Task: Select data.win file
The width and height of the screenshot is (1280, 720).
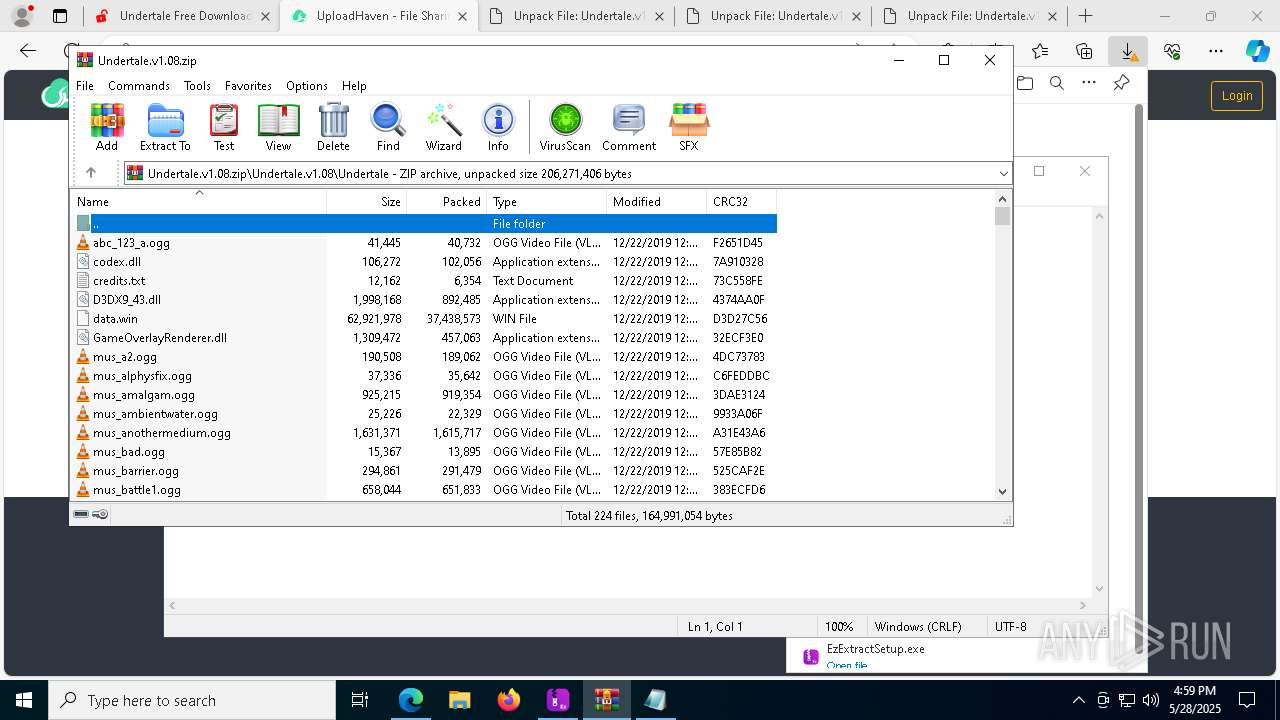Action: pos(424,318)
